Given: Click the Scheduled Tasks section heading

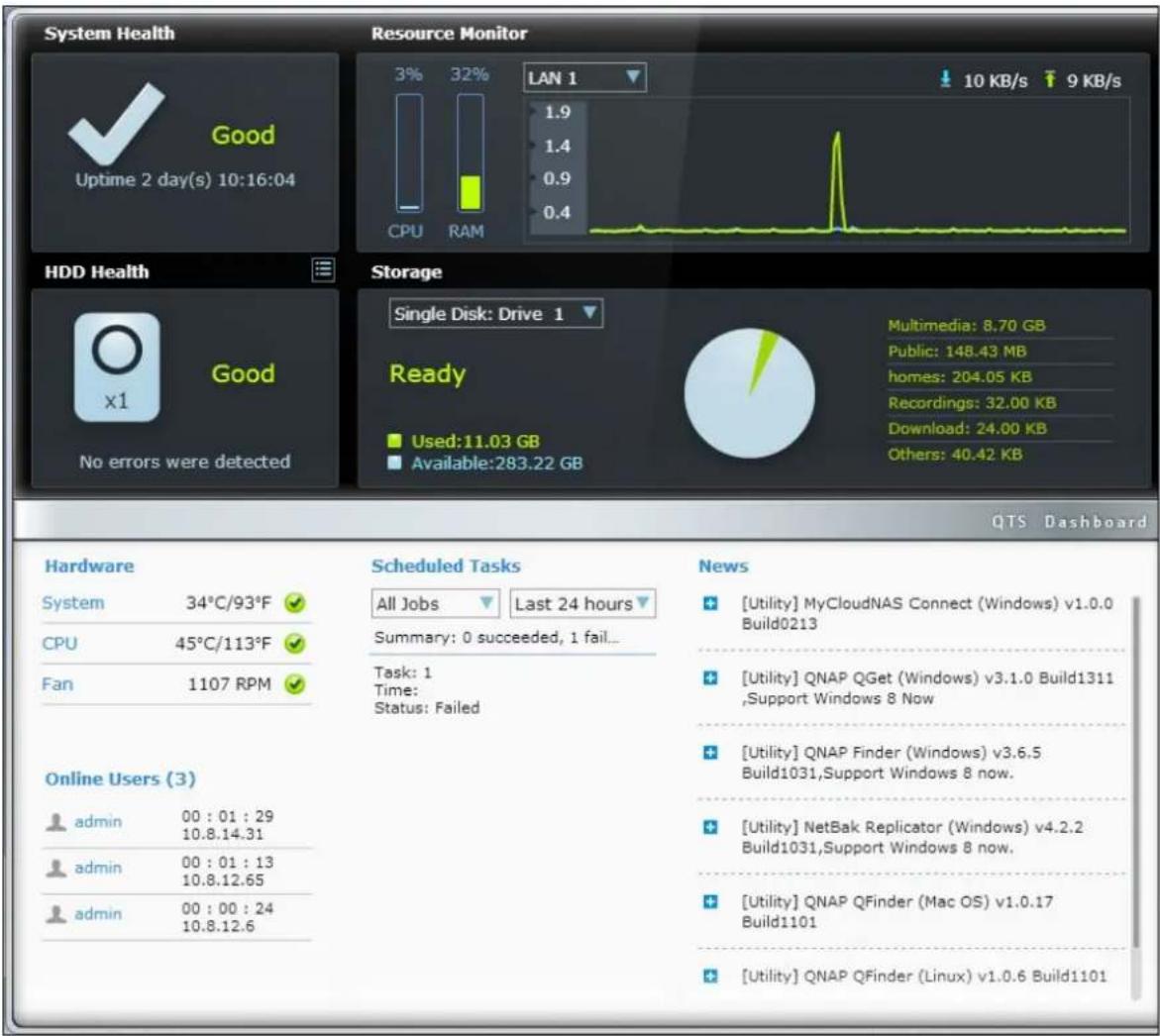Looking at the screenshot, I should pos(446,567).
